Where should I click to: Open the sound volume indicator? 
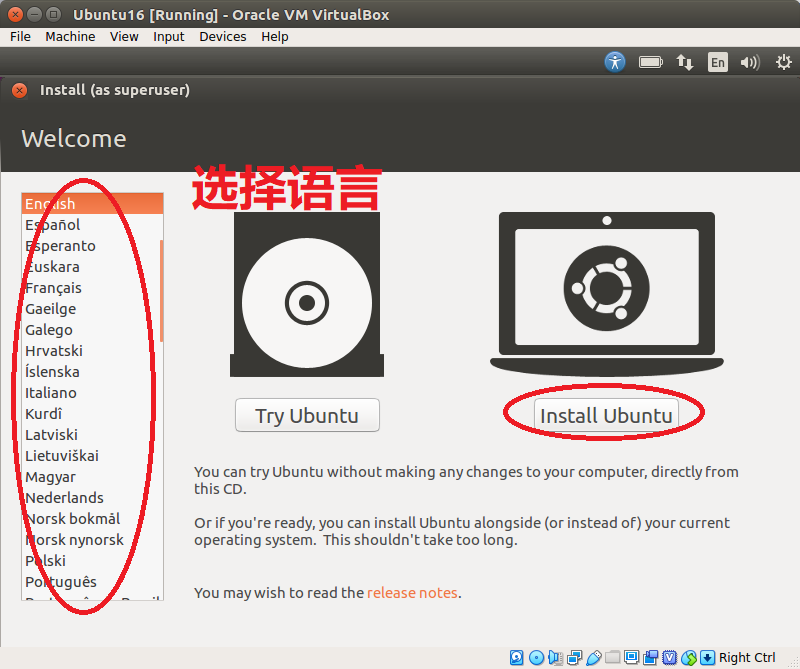(750, 62)
